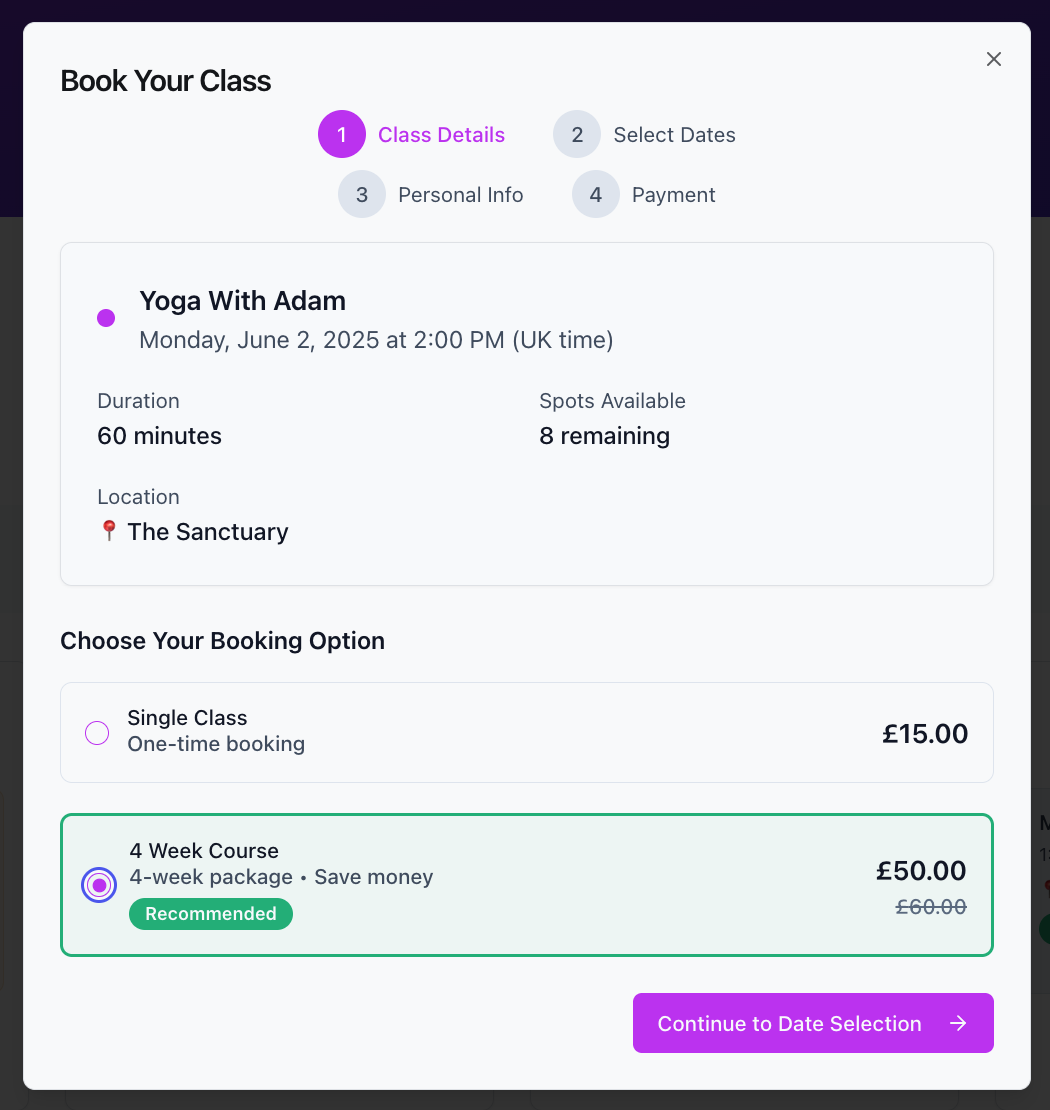
Task: Click the Payment step label
Action: (x=673, y=194)
